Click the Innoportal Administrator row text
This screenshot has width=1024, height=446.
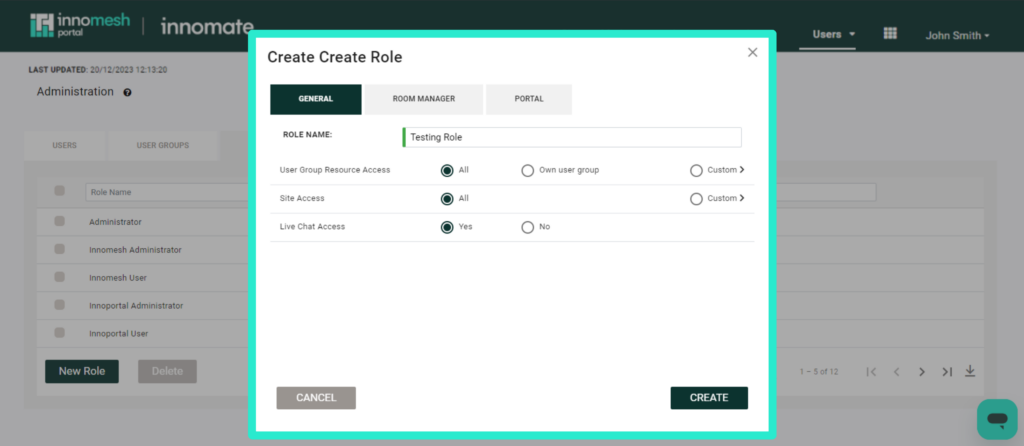pos(136,305)
